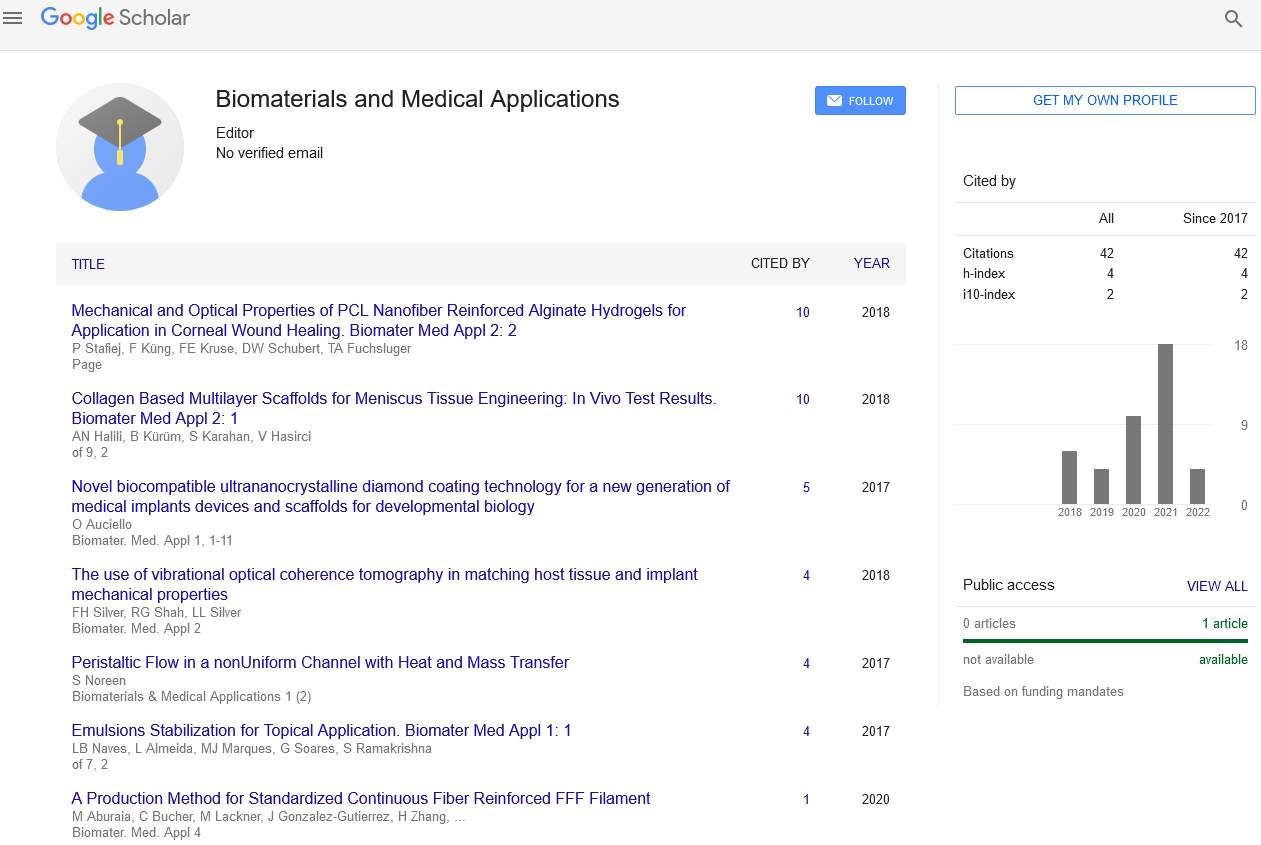The image size is (1261, 845).
Task: Click the 2020 bar in citations chart
Action: coord(1133,460)
